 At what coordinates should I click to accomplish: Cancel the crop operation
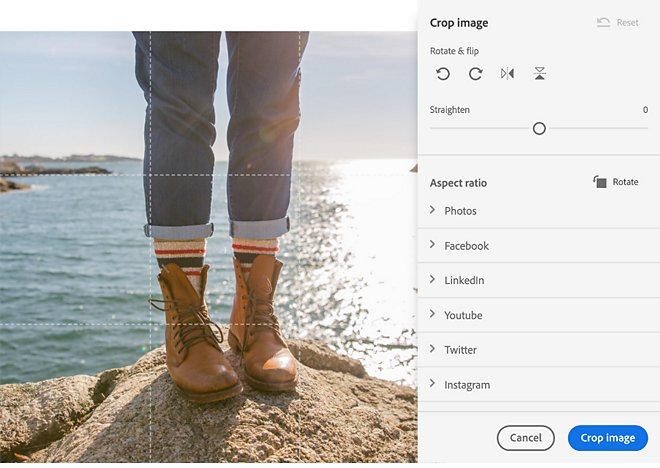(x=526, y=438)
